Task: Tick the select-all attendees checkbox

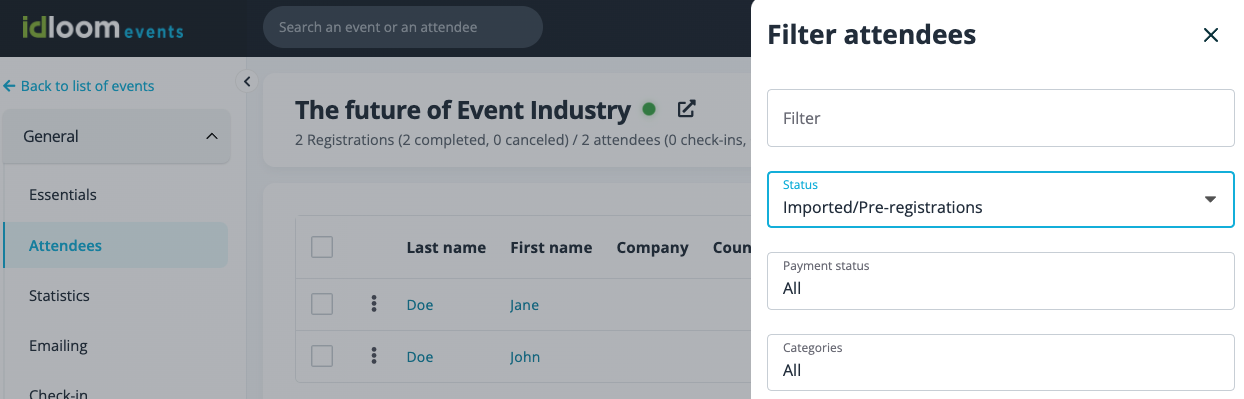Action: pos(322,246)
